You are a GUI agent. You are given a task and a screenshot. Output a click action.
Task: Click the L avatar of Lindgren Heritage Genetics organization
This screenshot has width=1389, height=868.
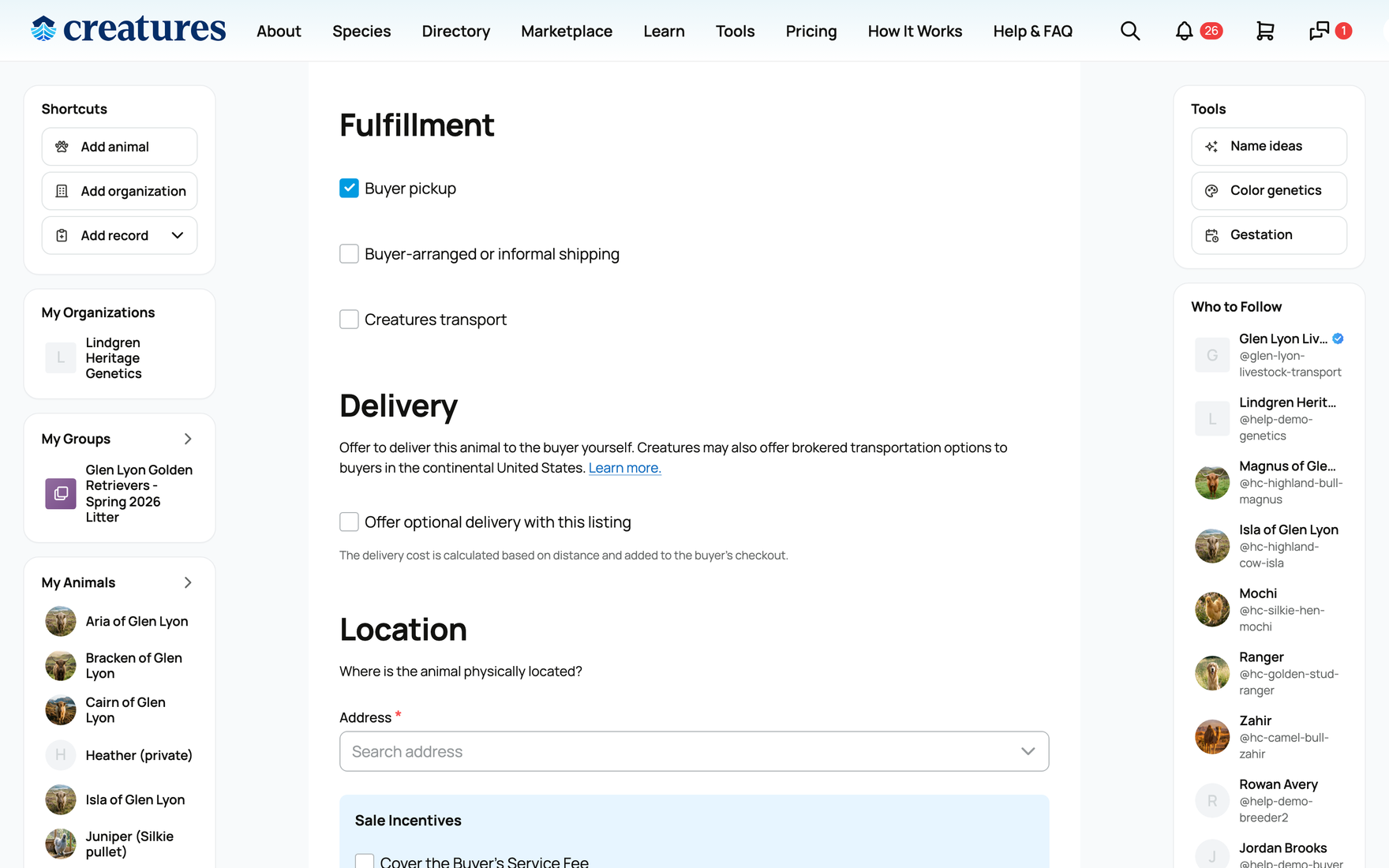point(61,357)
